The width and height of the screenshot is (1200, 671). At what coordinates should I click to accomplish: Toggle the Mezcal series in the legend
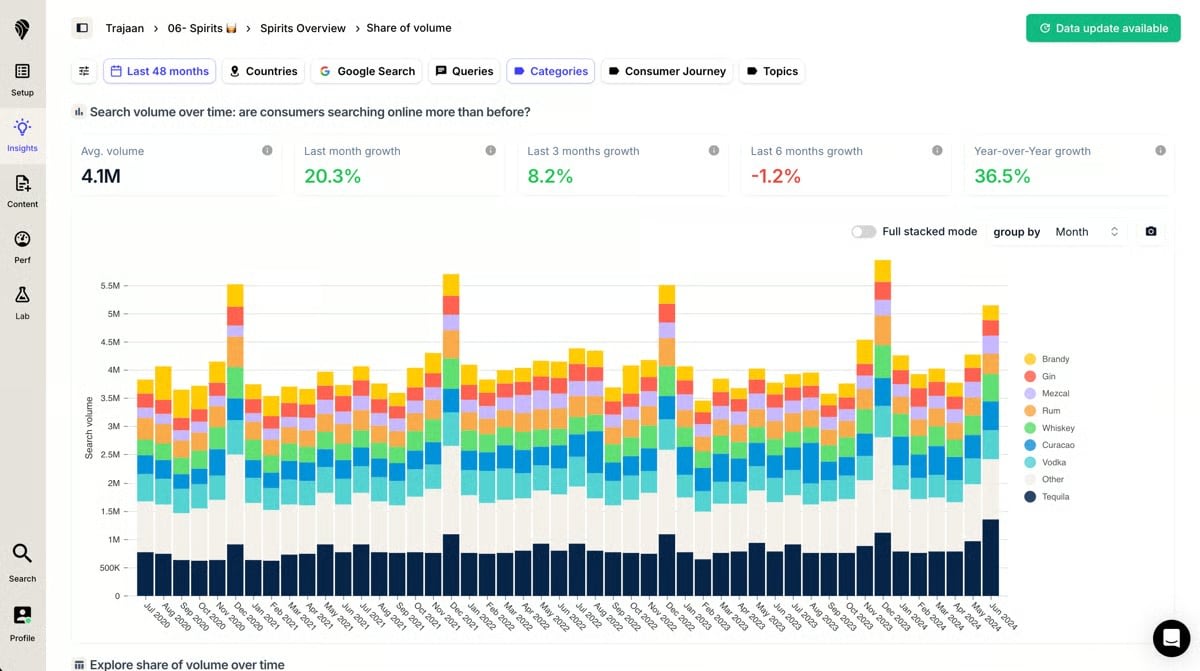click(1047, 393)
